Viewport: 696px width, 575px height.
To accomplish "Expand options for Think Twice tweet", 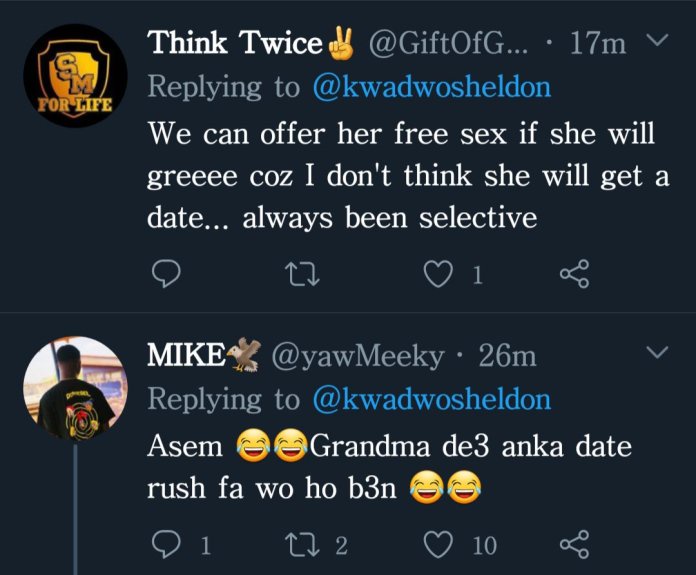I will pyautogui.click(x=657, y=42).
